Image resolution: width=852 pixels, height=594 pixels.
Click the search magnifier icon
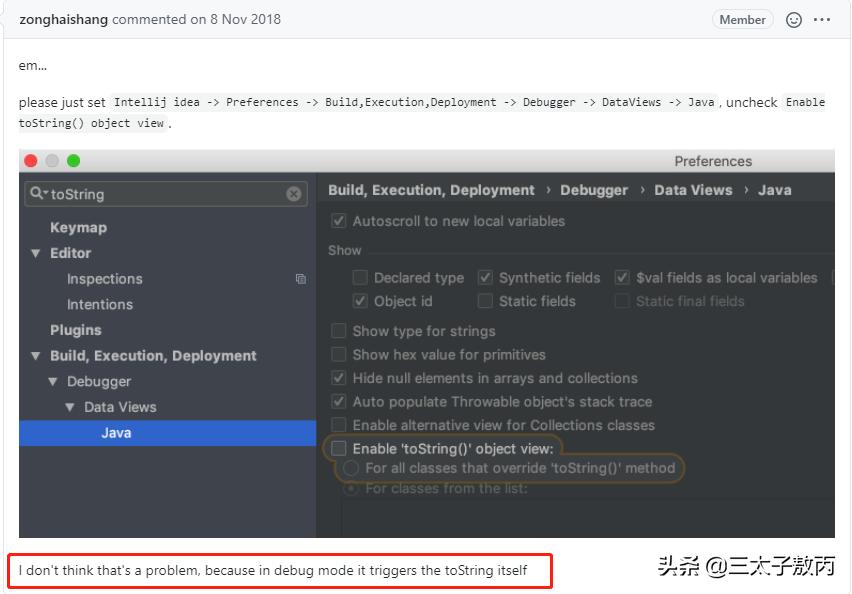tap(37, 194)
